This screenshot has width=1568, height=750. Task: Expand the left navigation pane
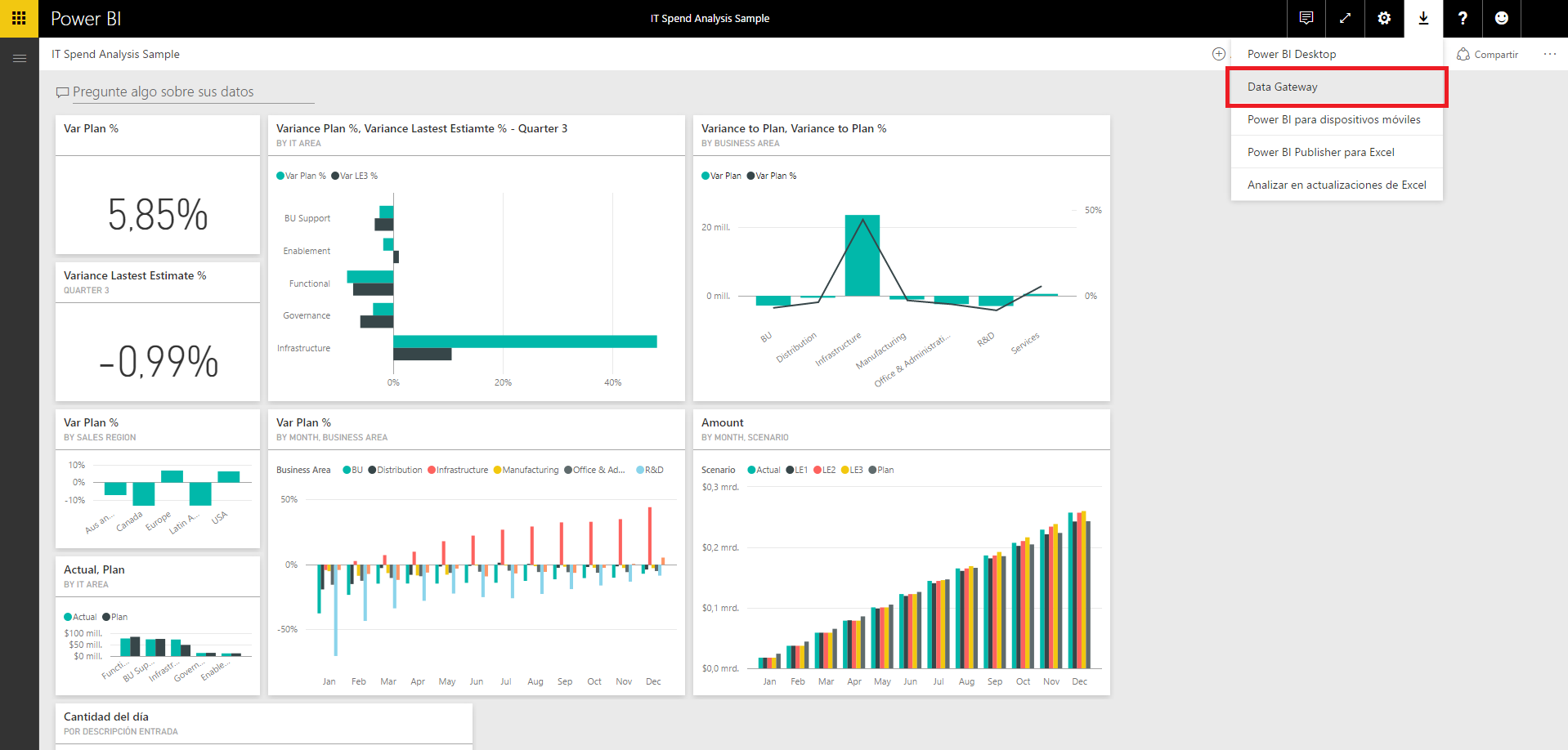(19, 57)
